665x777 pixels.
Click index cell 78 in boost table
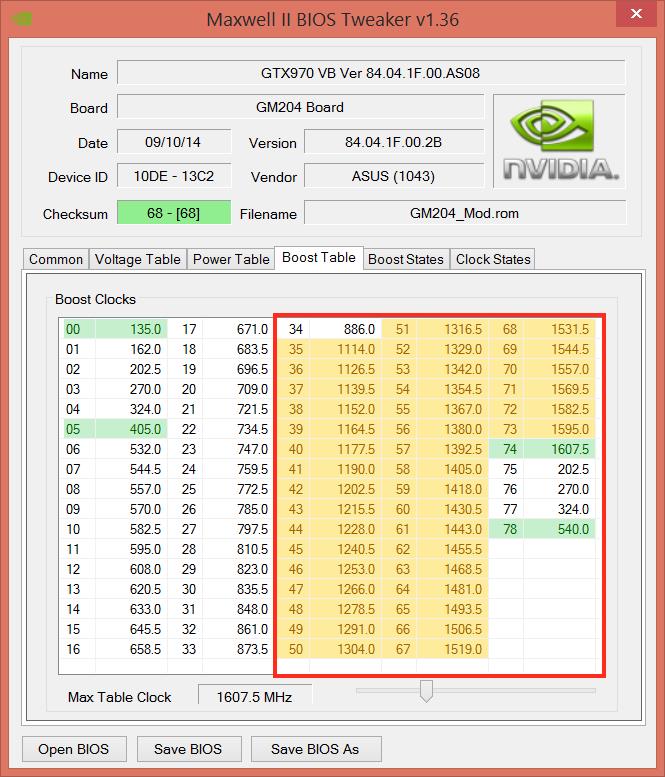click(x=506, y=529)
